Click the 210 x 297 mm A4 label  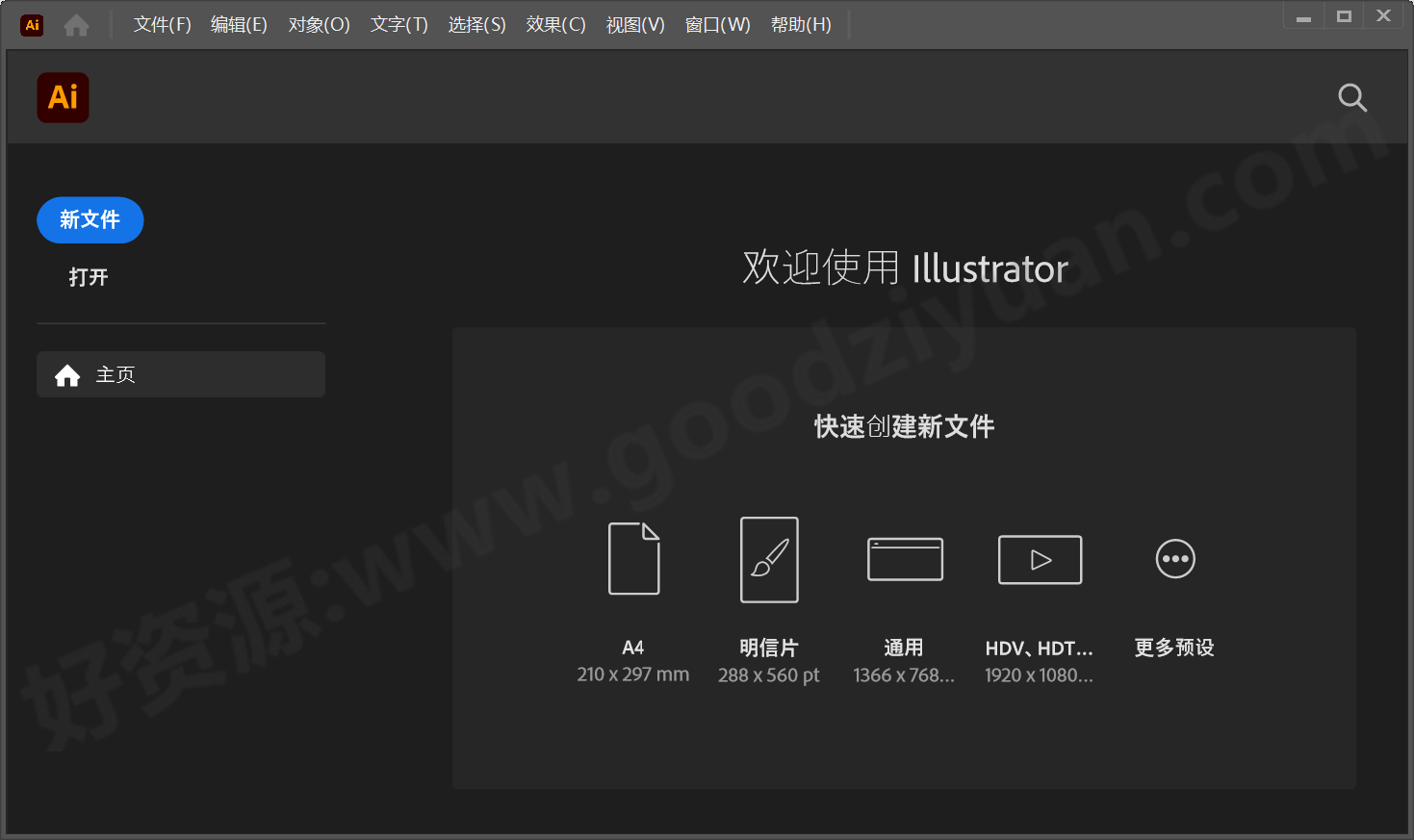click(x=633, y=675)
